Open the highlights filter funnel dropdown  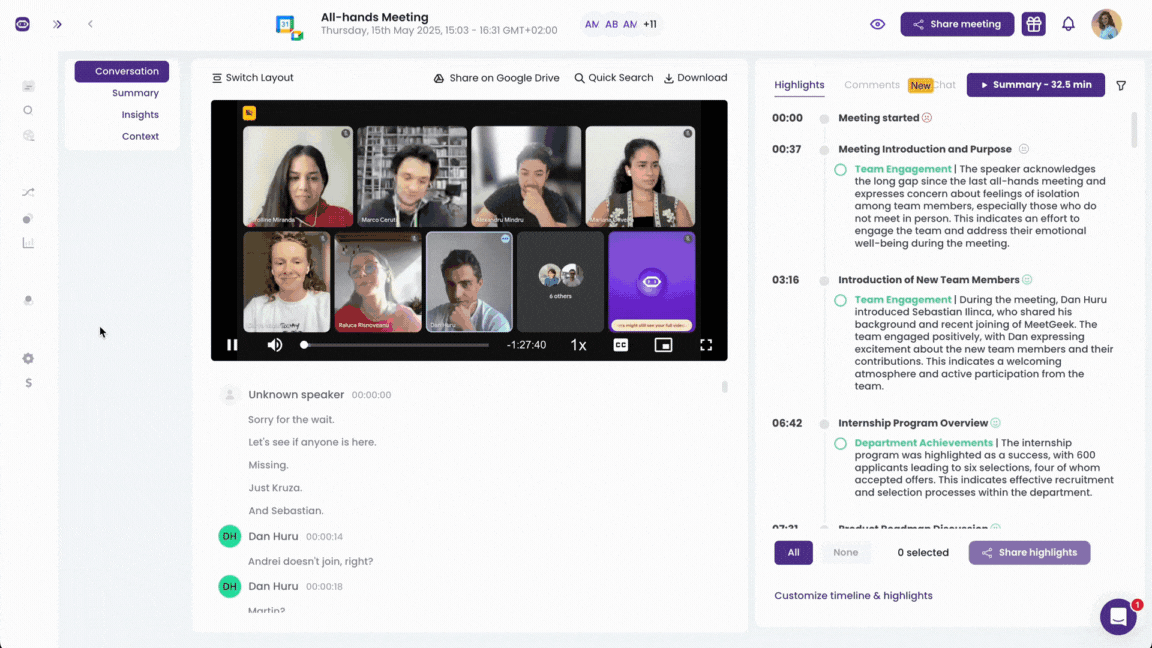point(1121,85)
